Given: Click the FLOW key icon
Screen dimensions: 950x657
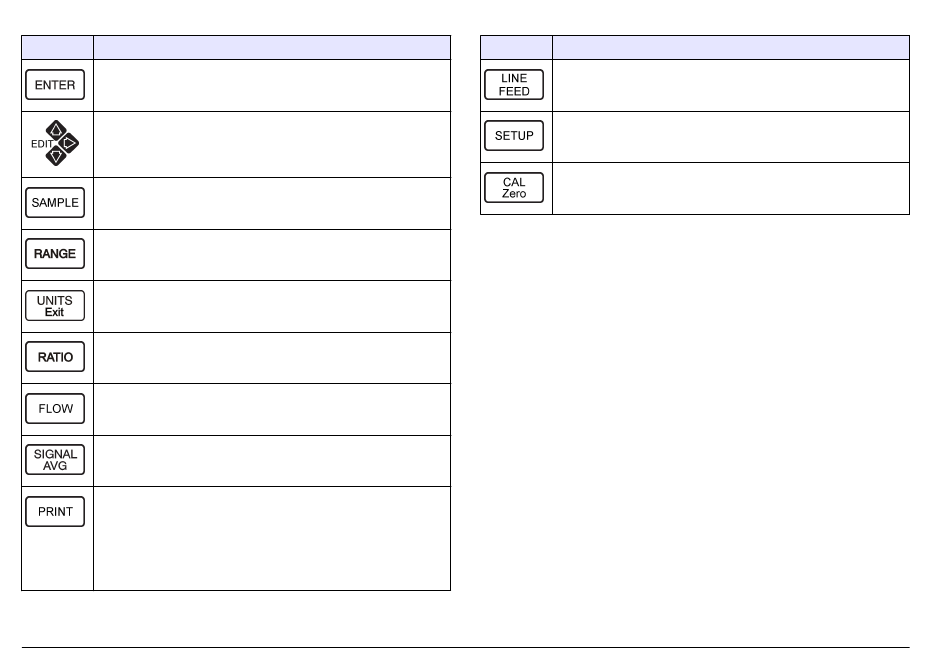Looking at the screenshot, I should click(x=55, y=409).
